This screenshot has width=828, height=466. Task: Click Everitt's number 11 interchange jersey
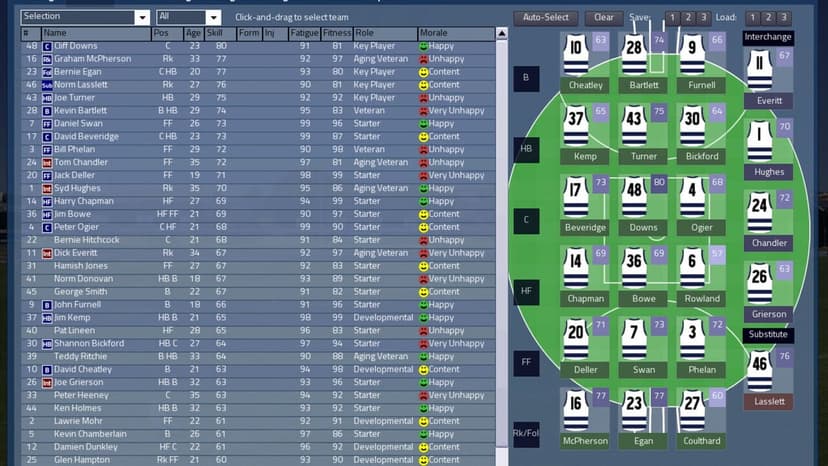(759, 70)
